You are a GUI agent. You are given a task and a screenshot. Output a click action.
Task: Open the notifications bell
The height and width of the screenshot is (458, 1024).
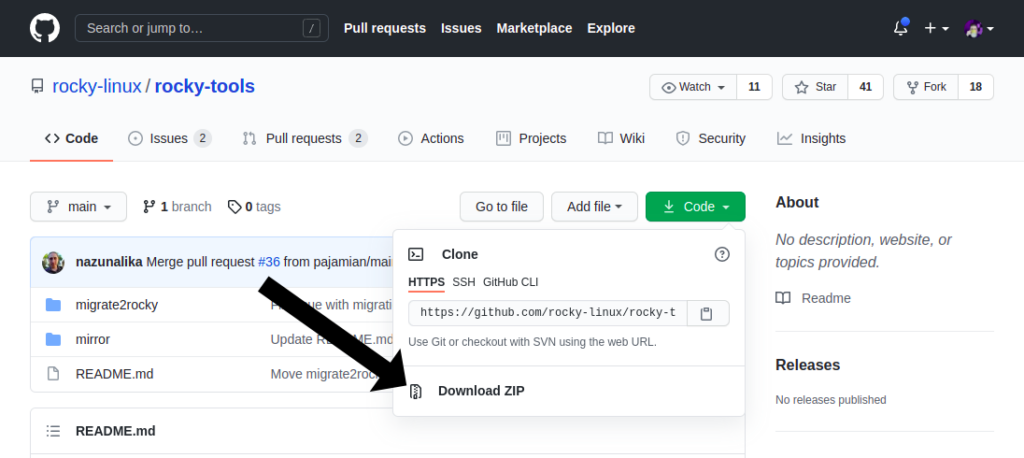tap(901, 28)
